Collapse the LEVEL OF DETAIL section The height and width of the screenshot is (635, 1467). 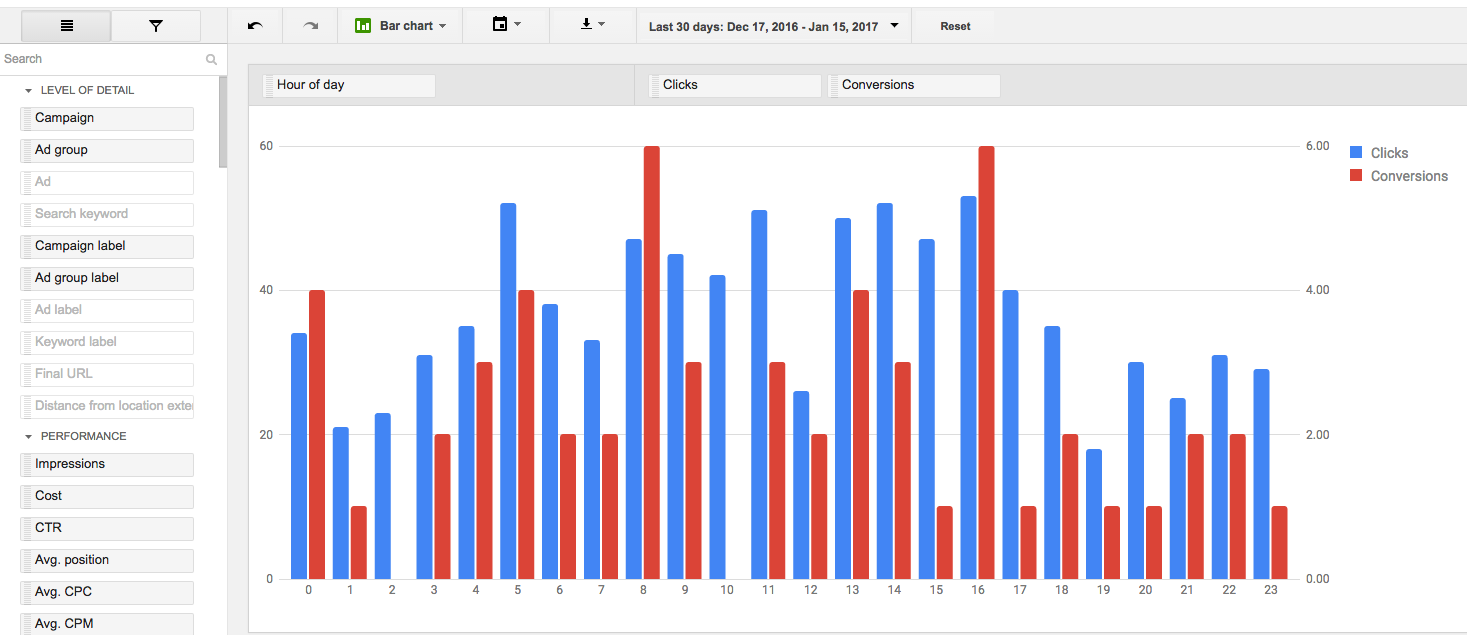click(29, 91)
